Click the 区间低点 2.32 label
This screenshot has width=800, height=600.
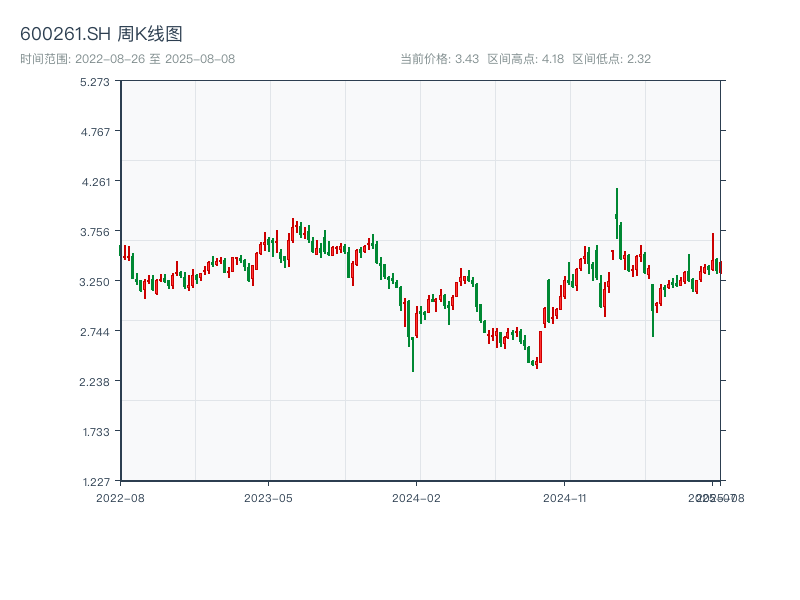[x=611, y=59]
